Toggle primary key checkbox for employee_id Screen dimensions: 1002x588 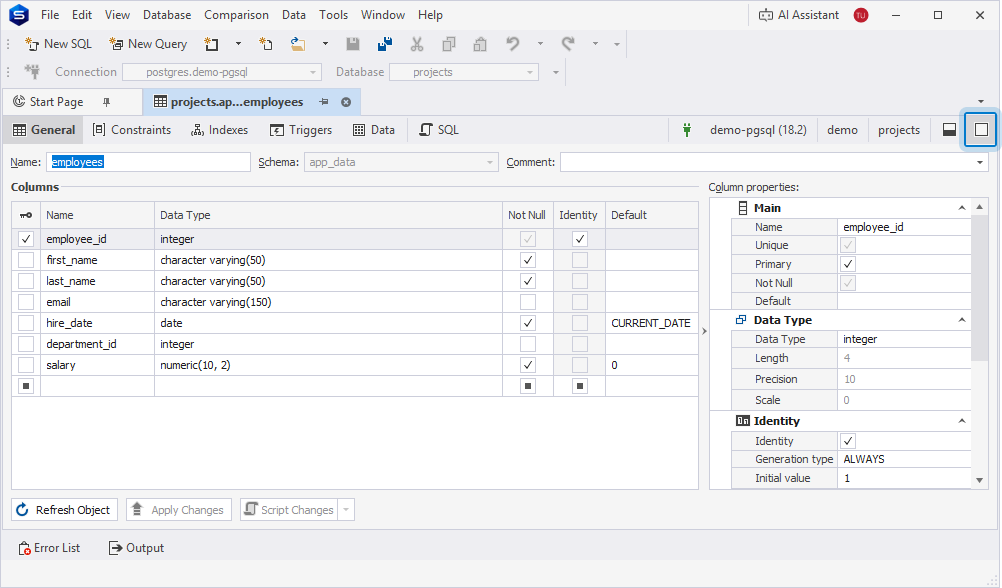pos(26,239)
